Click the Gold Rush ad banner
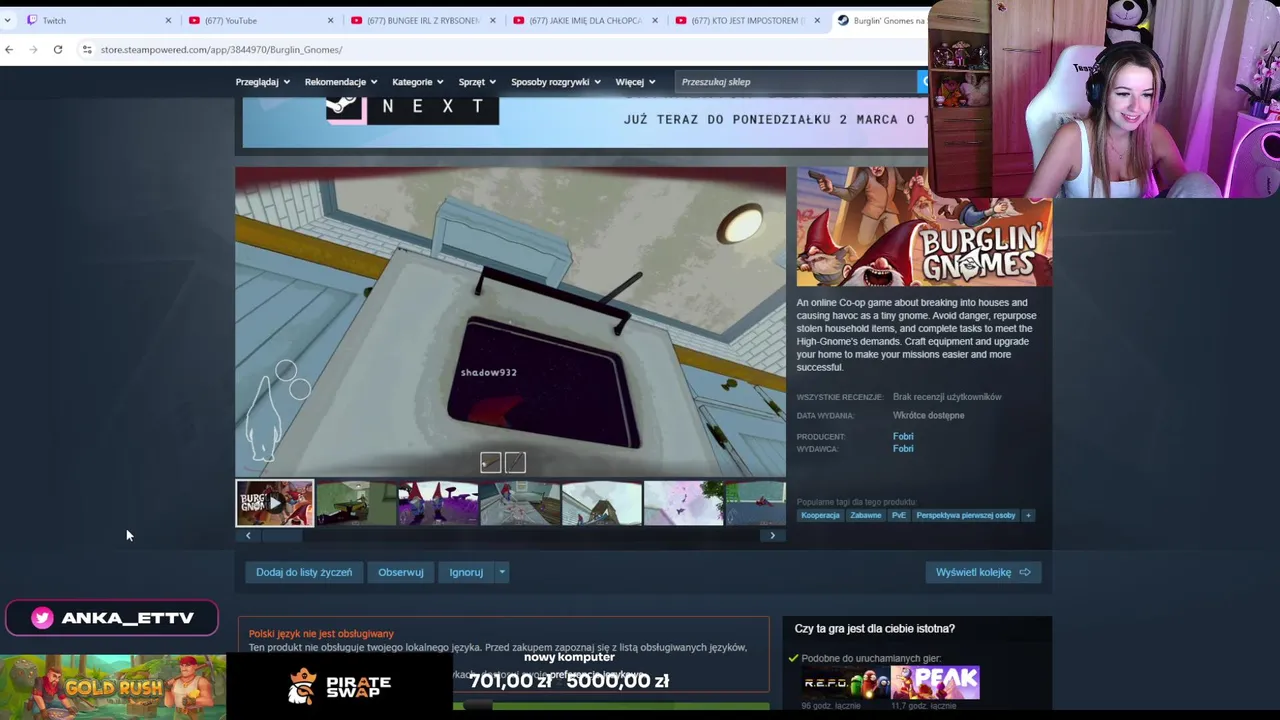This screenshot has height=720, width=1280. coord(113,687)
